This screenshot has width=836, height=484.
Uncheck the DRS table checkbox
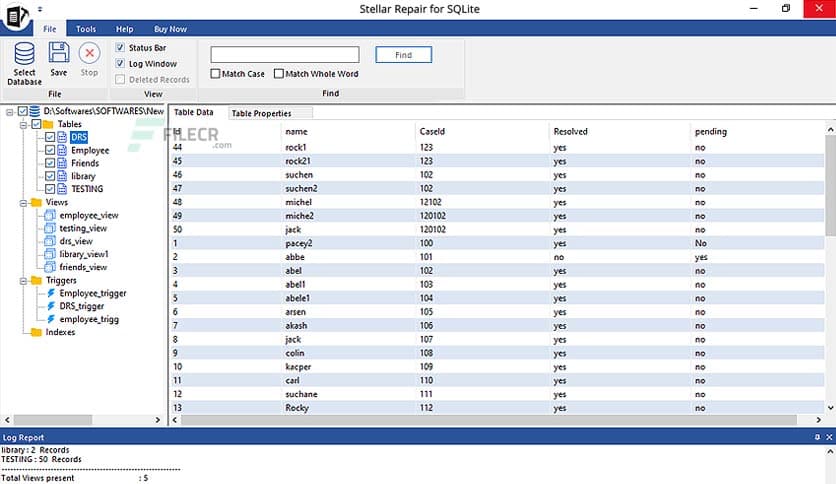(50, 137)
